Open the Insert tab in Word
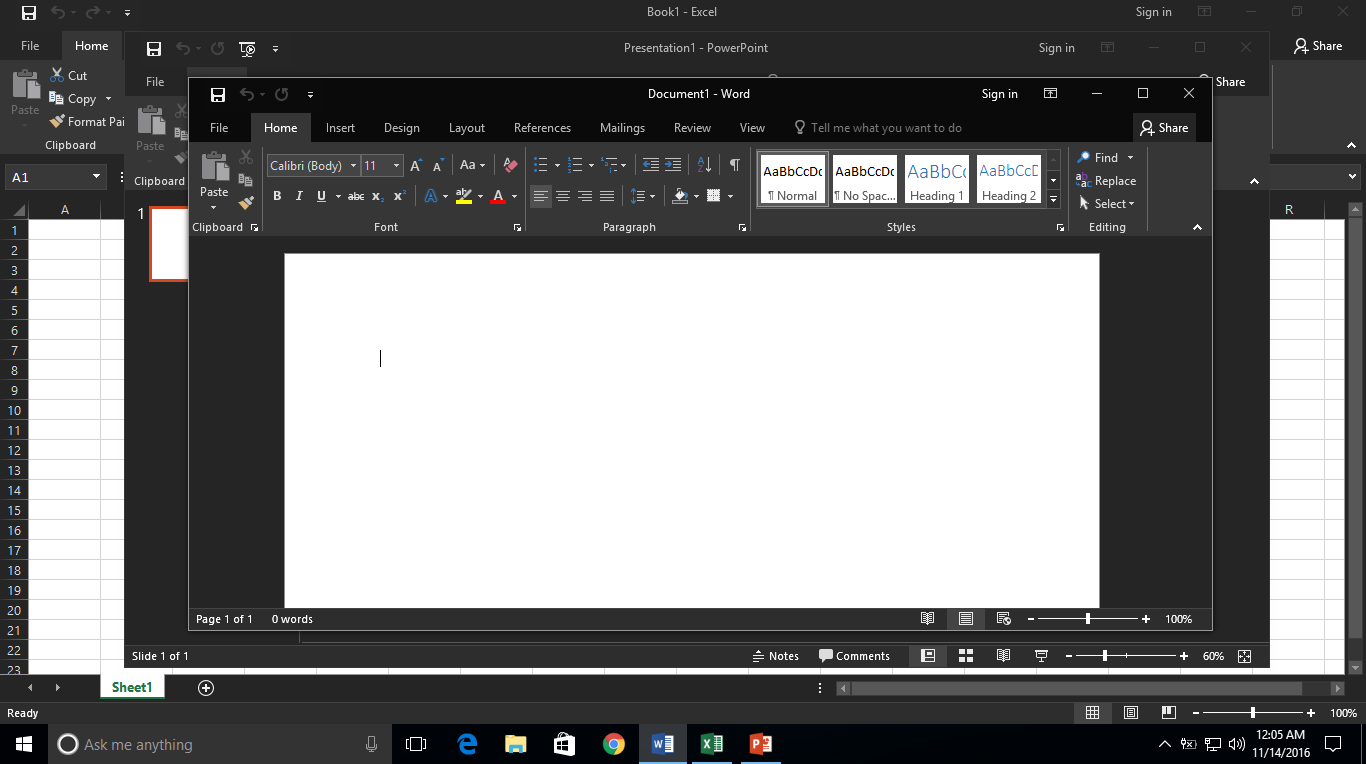This screenshot has width=1366, height=764. [340, 128]
